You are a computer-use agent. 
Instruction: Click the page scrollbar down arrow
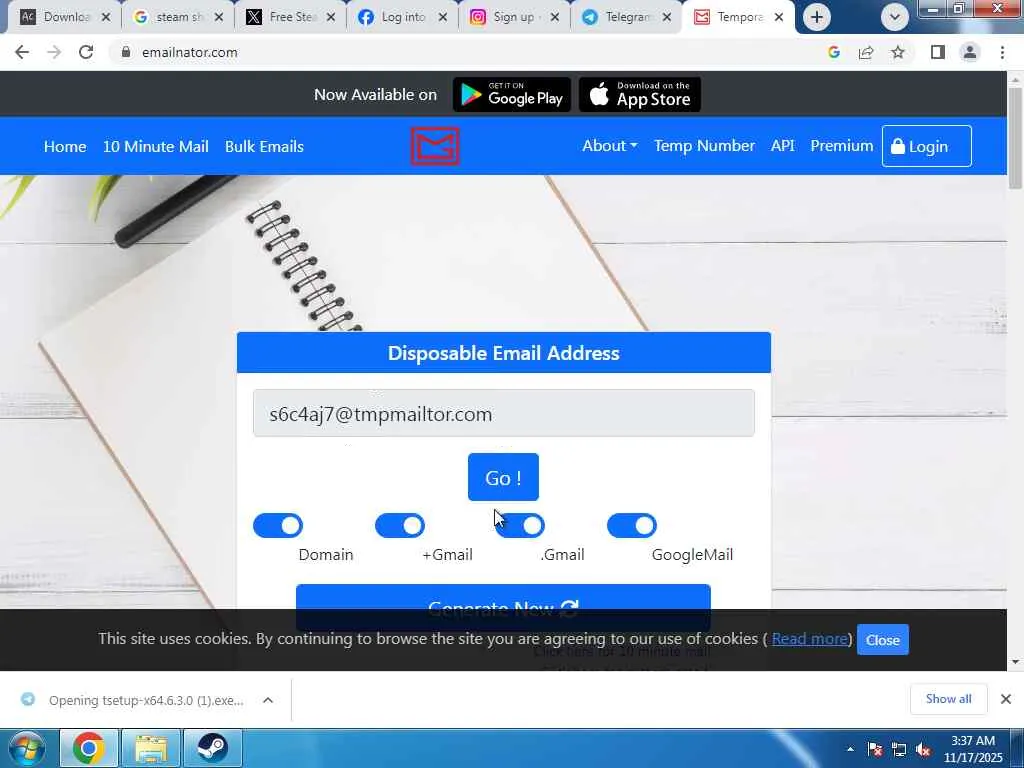tap(1015, 662)
